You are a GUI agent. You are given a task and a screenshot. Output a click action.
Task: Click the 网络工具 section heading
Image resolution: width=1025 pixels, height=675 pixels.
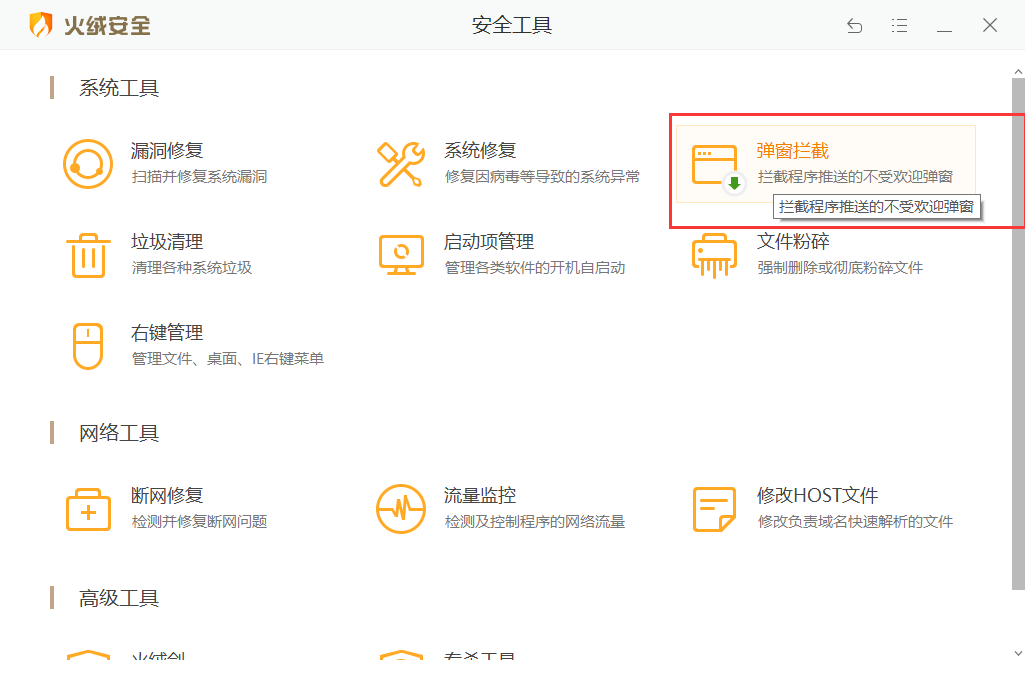click(x=119, y=433)
